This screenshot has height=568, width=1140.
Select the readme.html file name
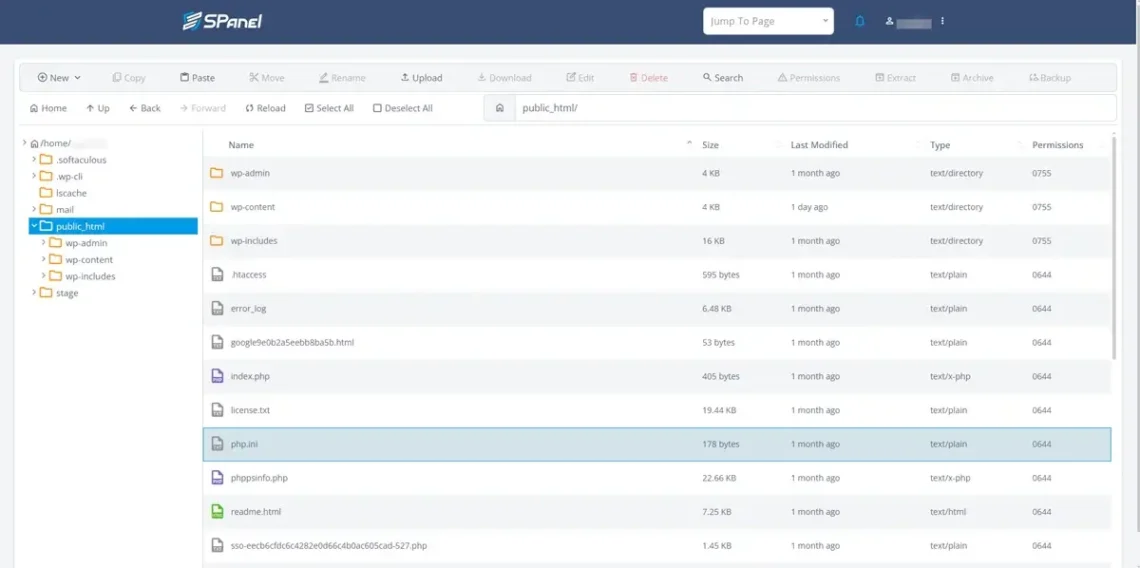(256, 511)
